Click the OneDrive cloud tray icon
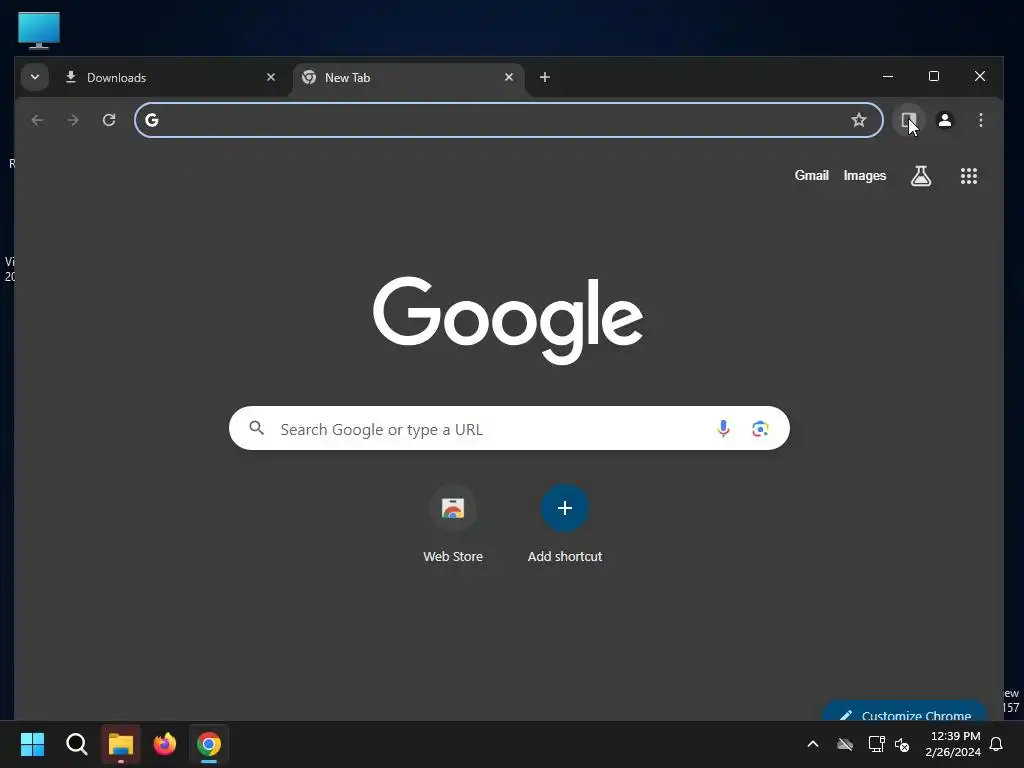The width and height of the screenshot is (1024, 768). point(845,744)
